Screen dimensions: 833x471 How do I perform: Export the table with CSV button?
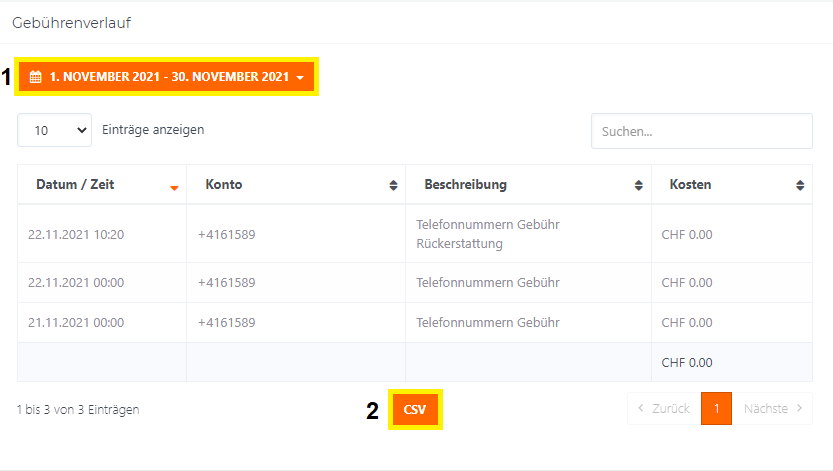(415, 409)
